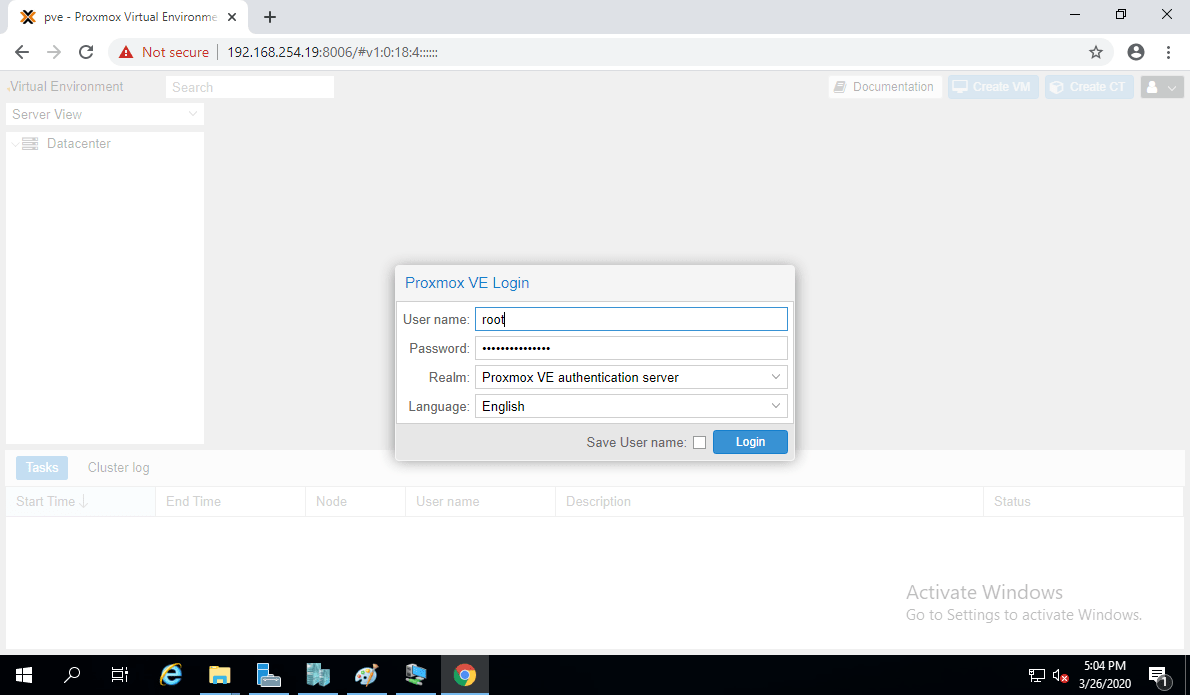Click the Proxmox Search box

250,87
